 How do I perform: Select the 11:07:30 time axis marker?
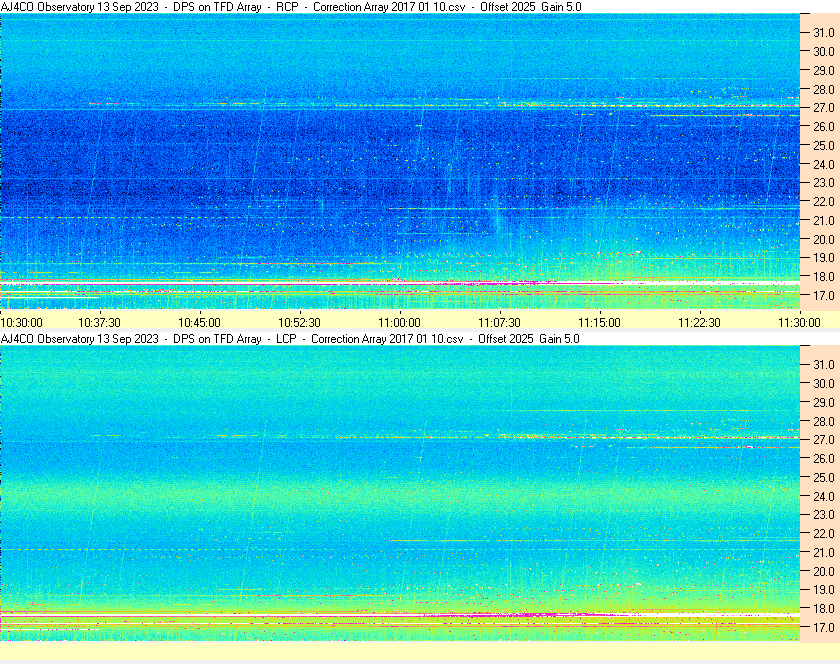point(500,322)
